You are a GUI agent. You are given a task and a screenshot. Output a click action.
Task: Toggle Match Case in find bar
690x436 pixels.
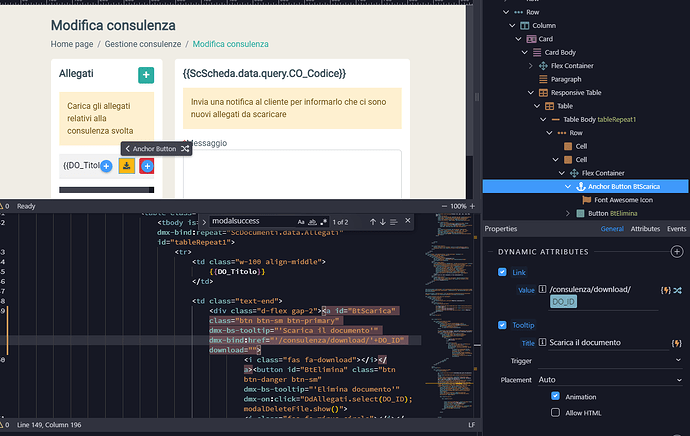point(301,222)
